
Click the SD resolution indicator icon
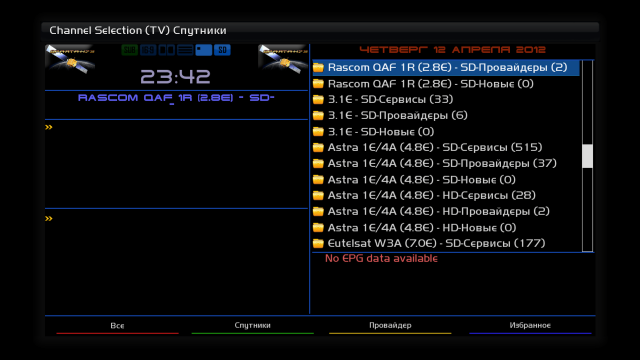coord(222,50)
